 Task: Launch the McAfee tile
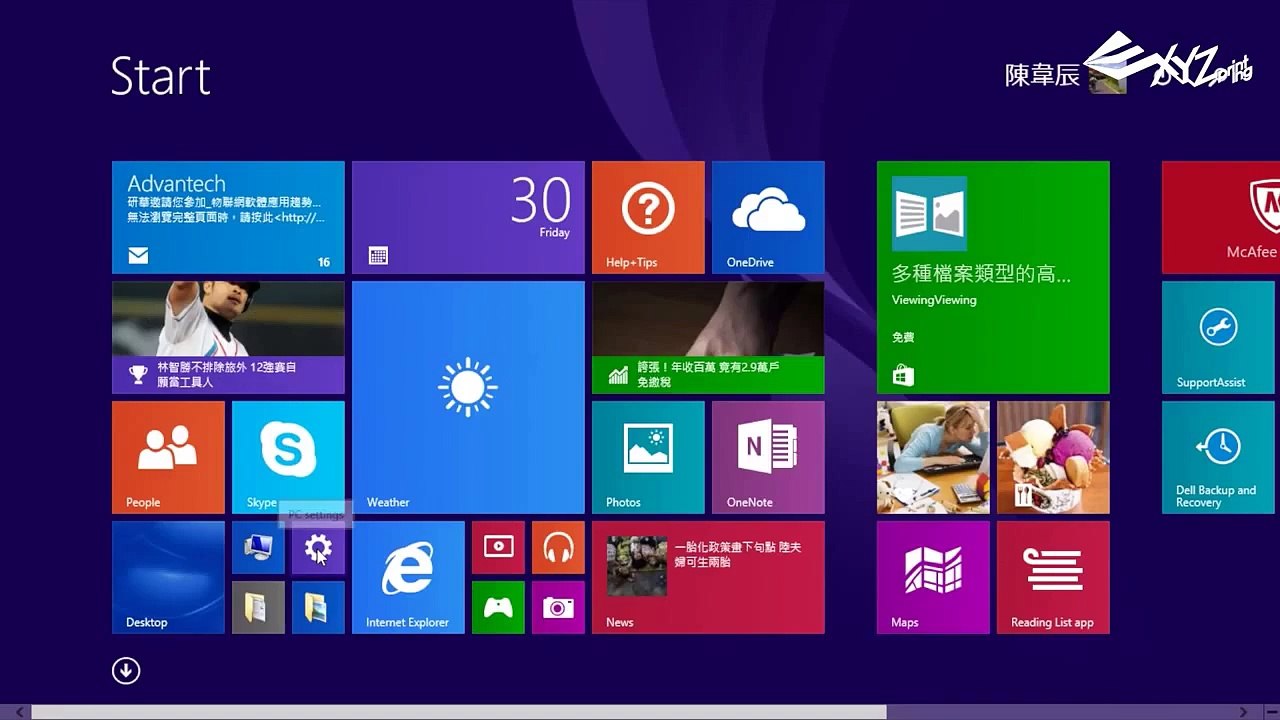click(1221, 217)
